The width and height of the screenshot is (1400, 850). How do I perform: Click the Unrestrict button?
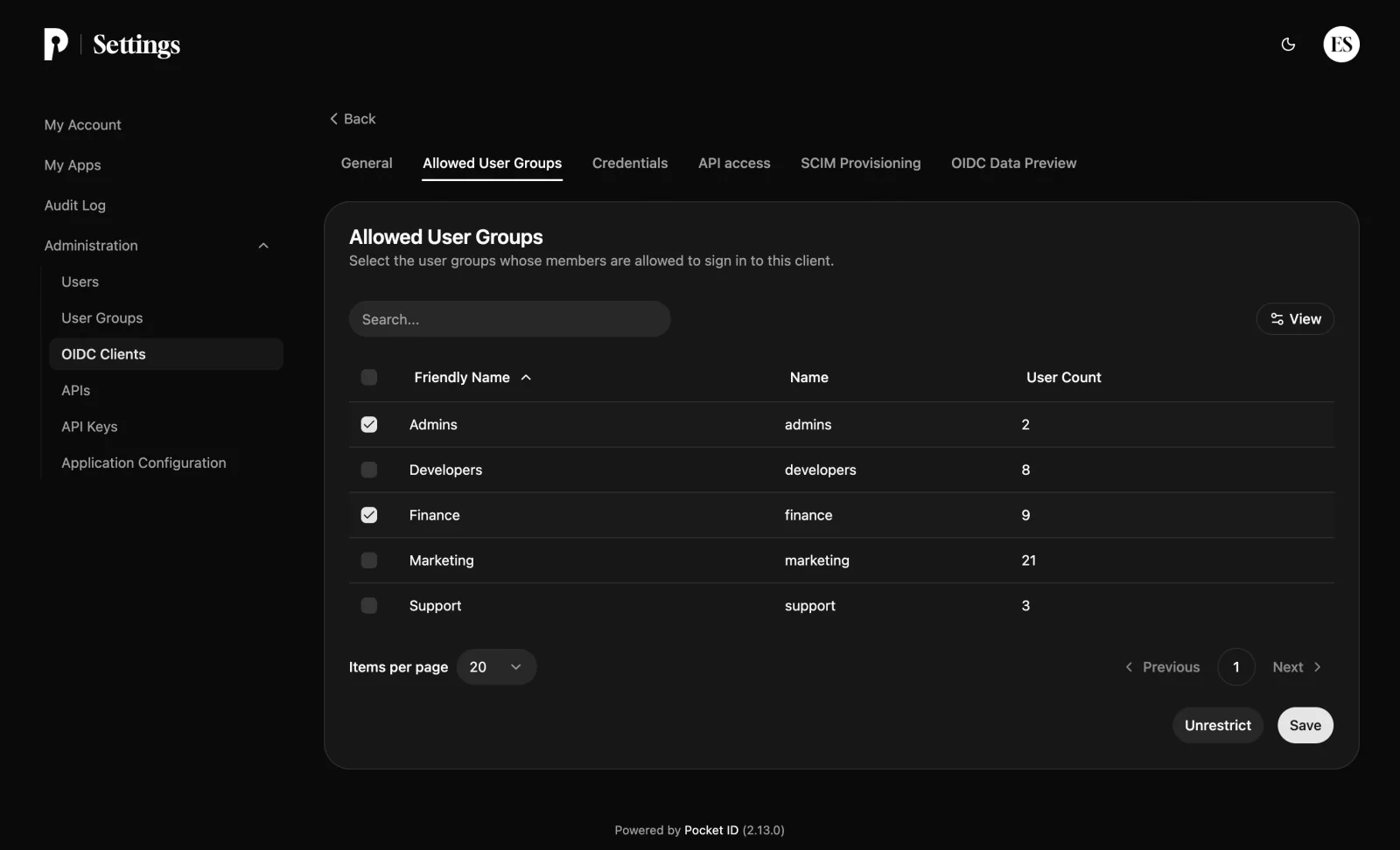[x=1217, y=726]
